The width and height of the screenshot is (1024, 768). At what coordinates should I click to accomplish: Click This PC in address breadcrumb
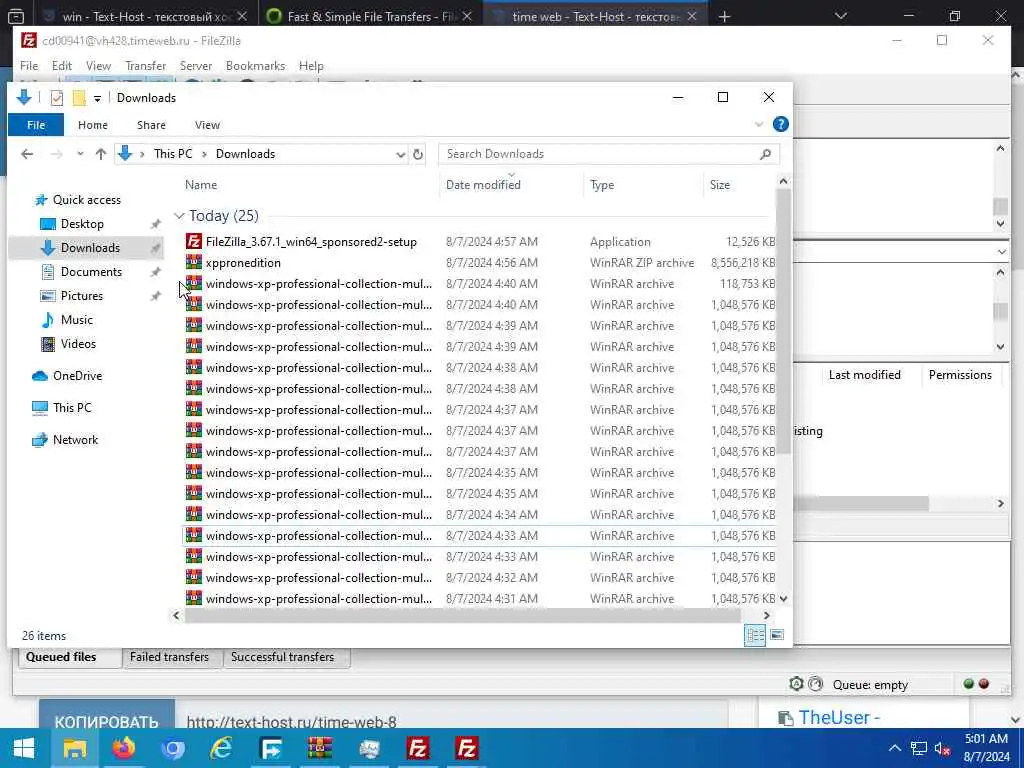point(173,154)
